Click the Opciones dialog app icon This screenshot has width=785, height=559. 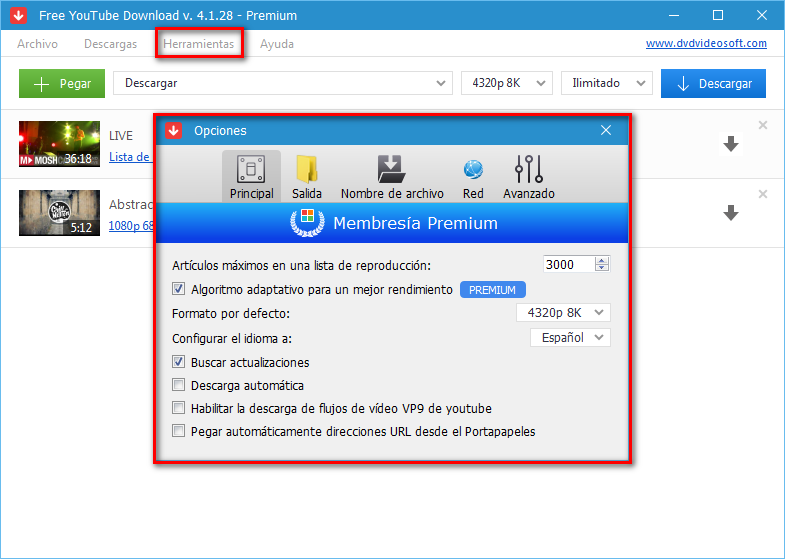click(x=174, y=131)
